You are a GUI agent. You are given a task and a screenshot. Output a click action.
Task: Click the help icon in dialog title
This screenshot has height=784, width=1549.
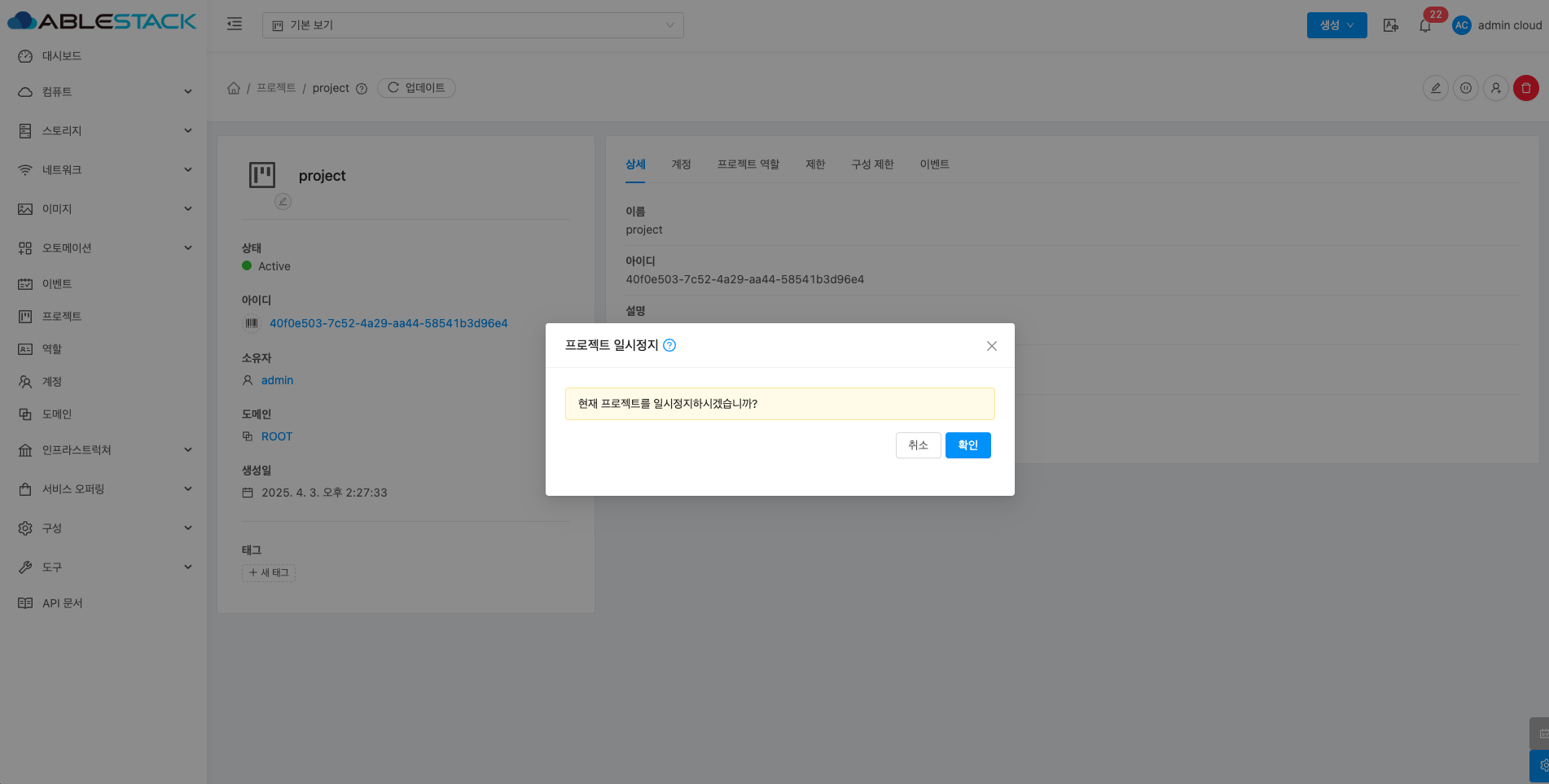point(669,345)
